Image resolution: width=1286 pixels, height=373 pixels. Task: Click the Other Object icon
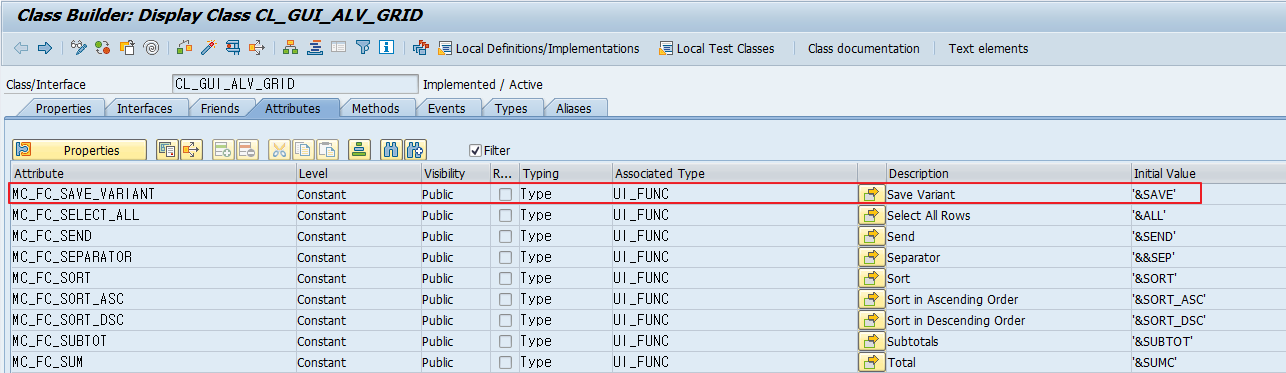[127, 48]
